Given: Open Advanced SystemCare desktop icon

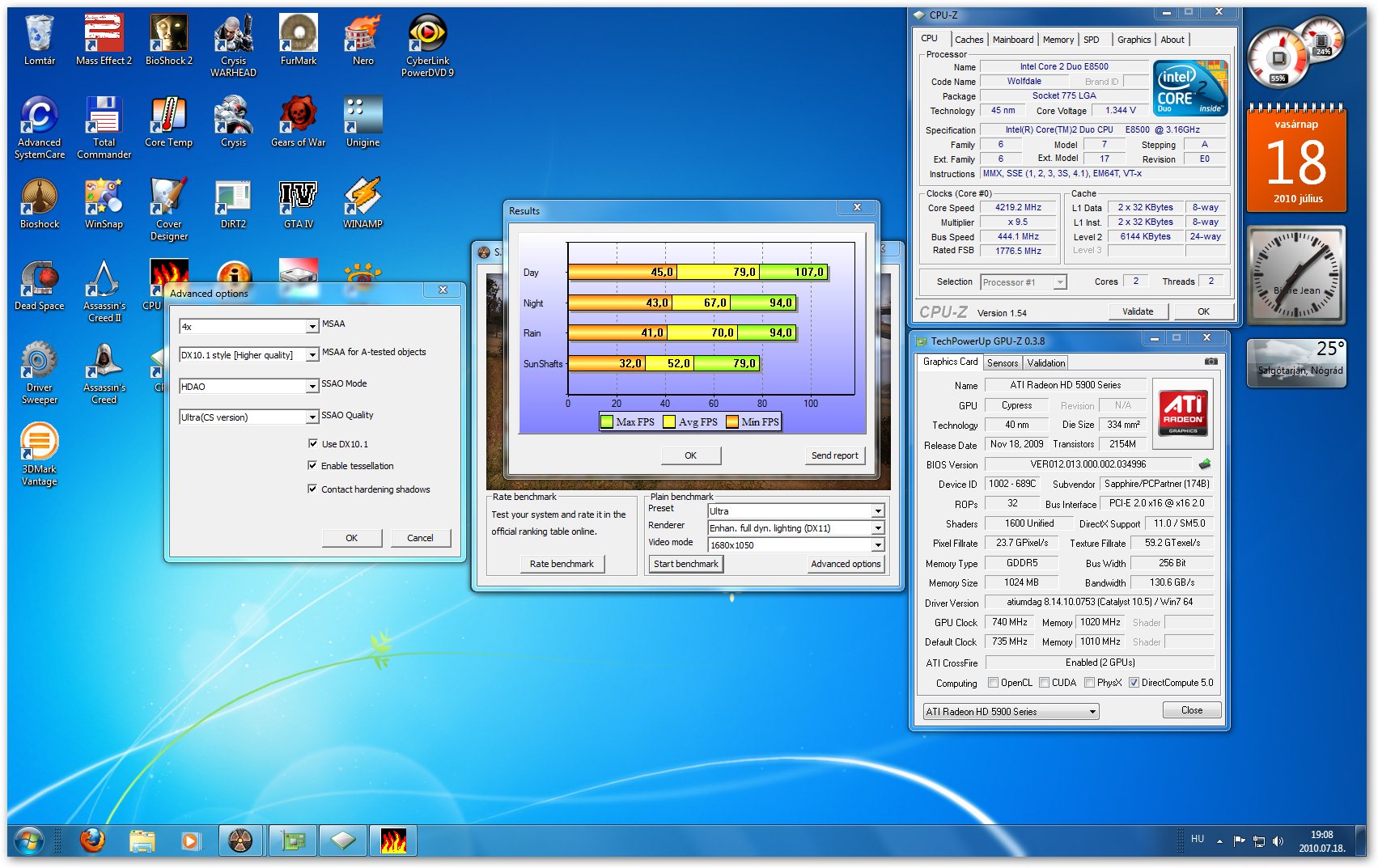Looking at the screenshot, I should pyautogui.click(x=39, y=128).
